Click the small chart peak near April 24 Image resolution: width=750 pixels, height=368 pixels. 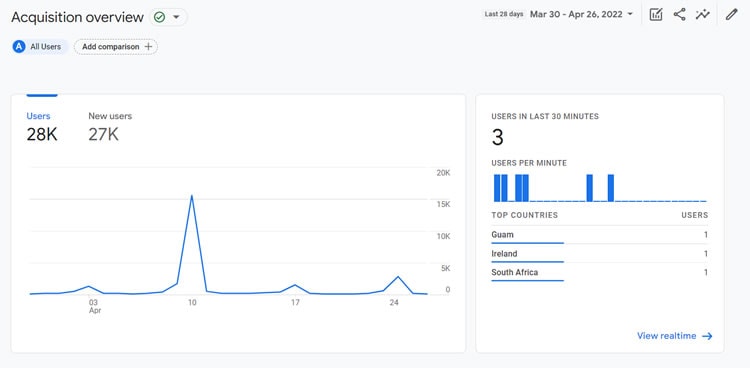[397, 277]
